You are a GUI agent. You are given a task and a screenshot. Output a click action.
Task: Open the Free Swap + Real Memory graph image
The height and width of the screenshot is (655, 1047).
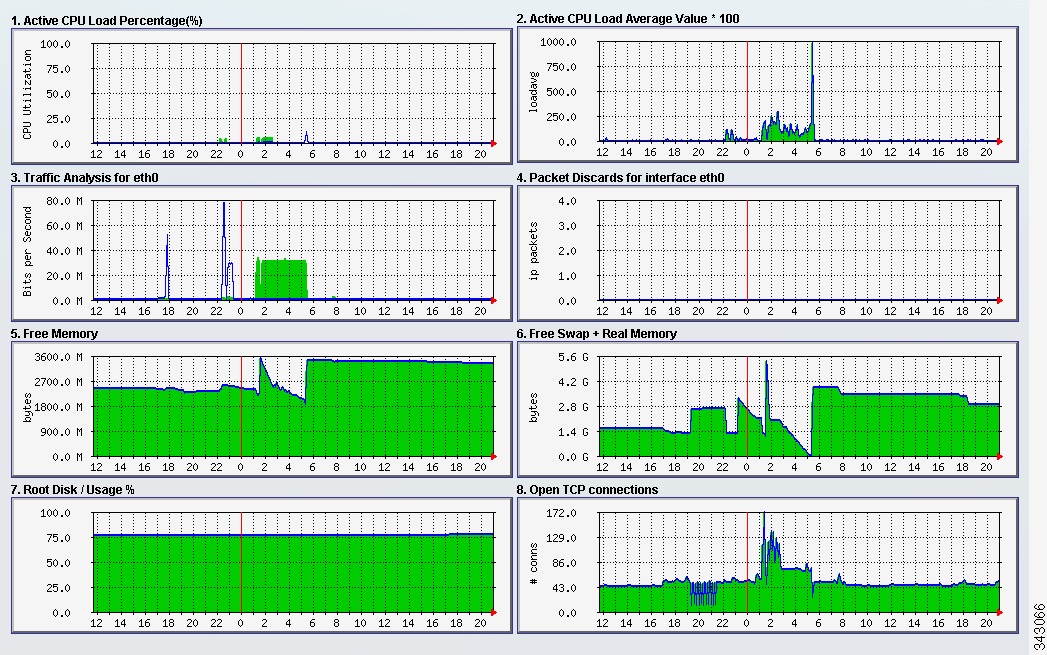tap(768, 409)
